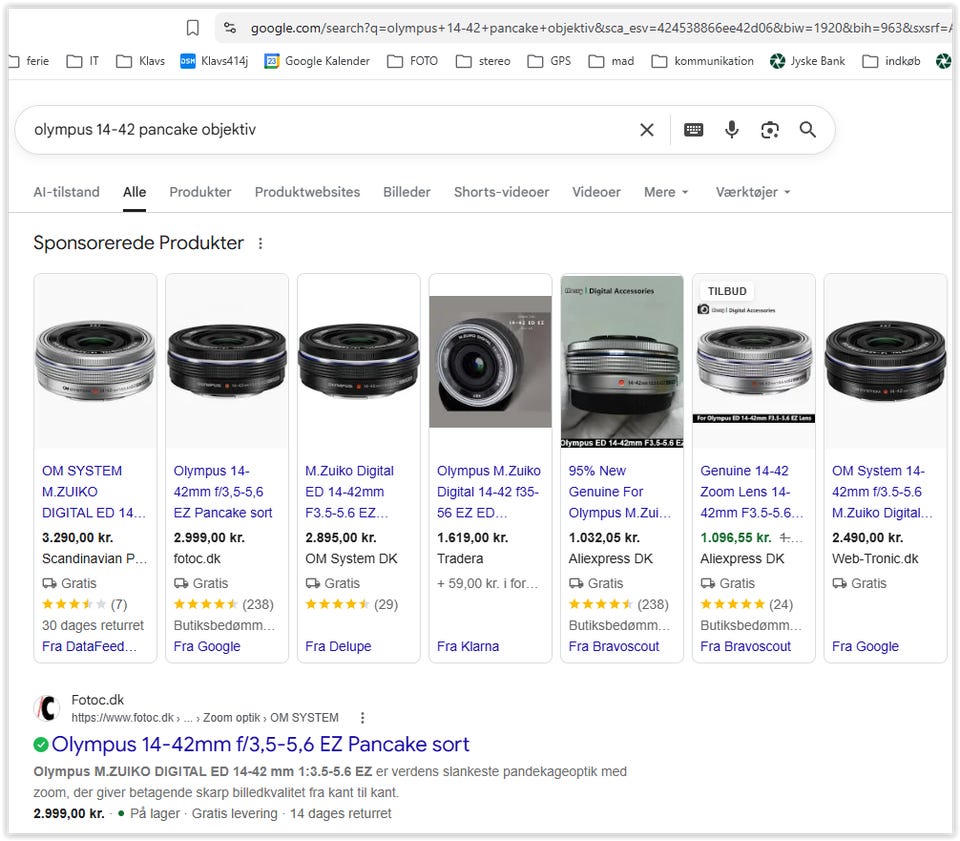Click the (29) star rating of OM System DK

click(x=351, y=605)
